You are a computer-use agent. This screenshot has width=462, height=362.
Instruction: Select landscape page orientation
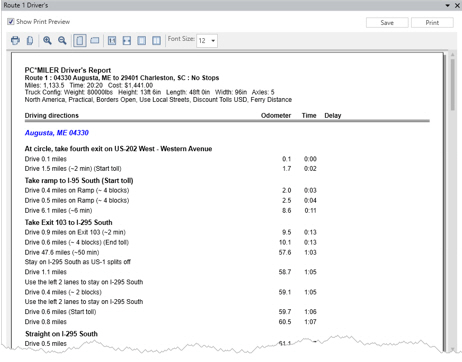click(95, 41)
